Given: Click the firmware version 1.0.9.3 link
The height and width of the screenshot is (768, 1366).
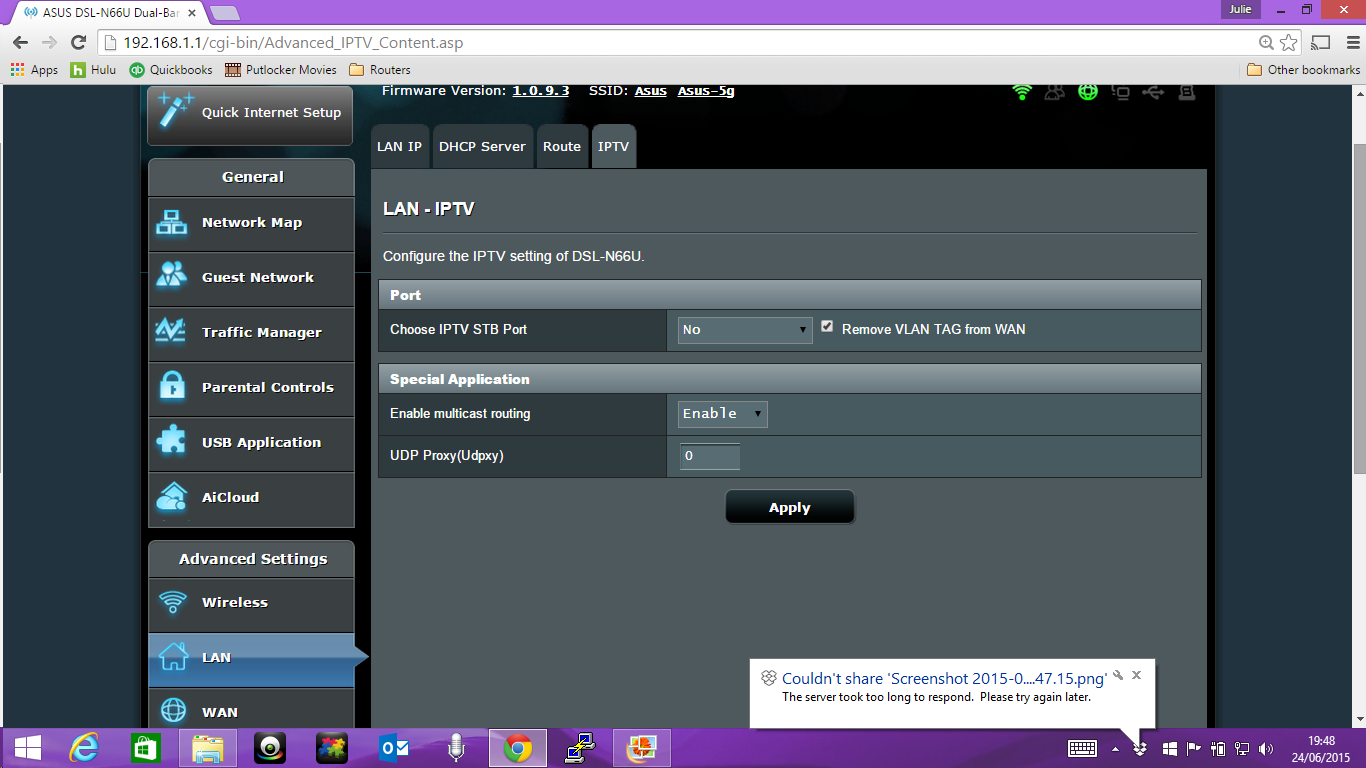Looking at the screenshot, I should click(541, 91).
